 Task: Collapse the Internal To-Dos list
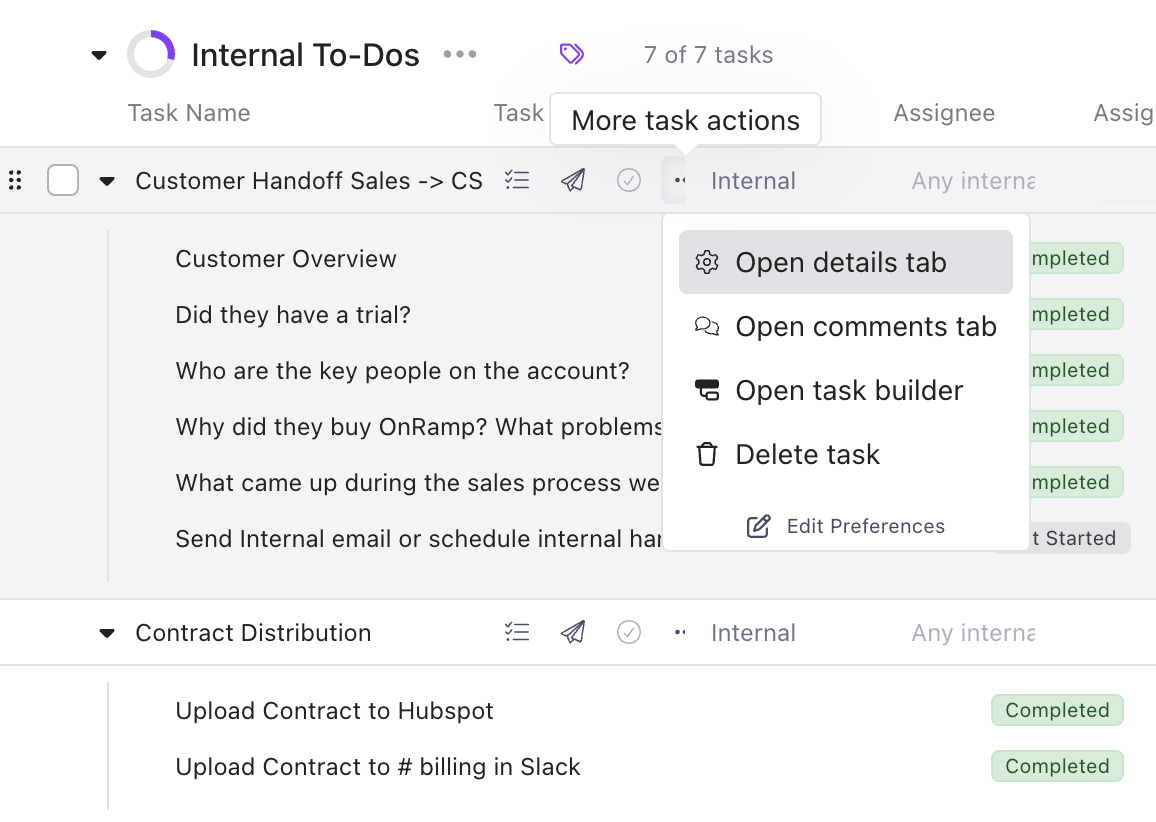tap(97, 55)
